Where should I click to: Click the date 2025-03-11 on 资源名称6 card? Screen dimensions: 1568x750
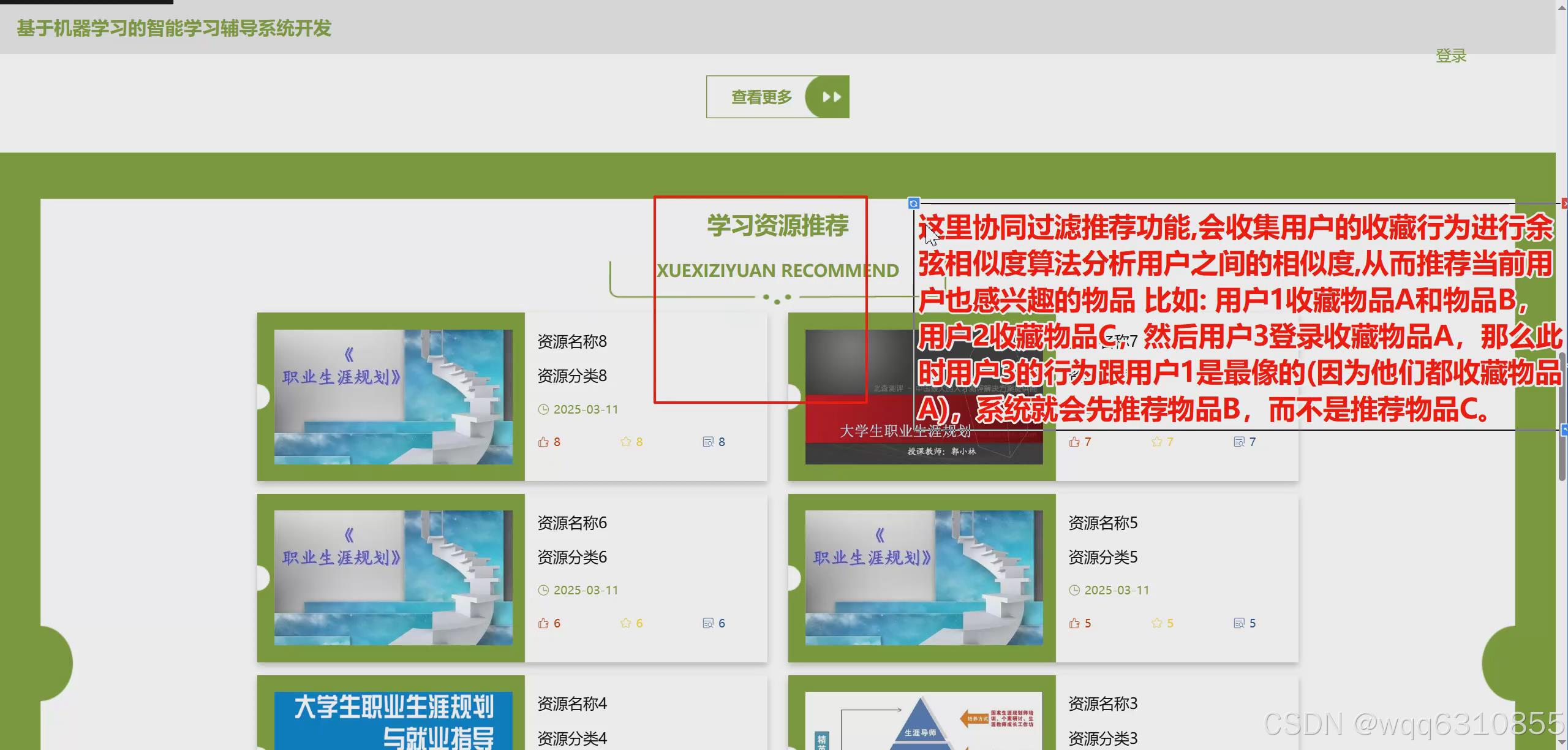point(586,590)
